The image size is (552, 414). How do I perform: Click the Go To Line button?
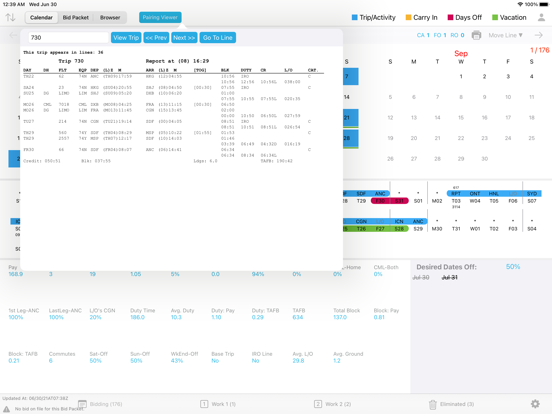[x=218, y=38]
